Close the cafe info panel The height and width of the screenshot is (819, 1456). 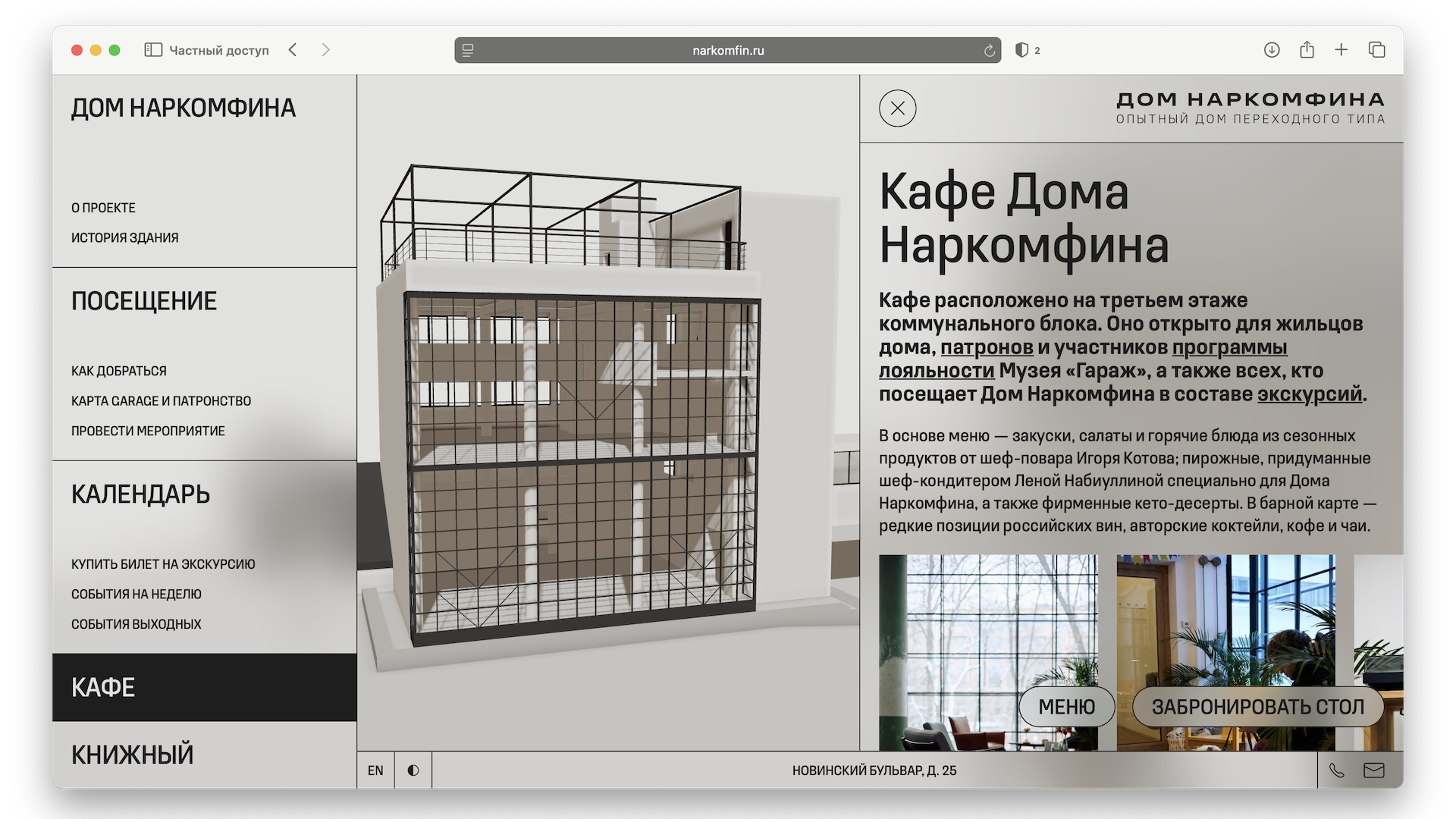(897, 108)
